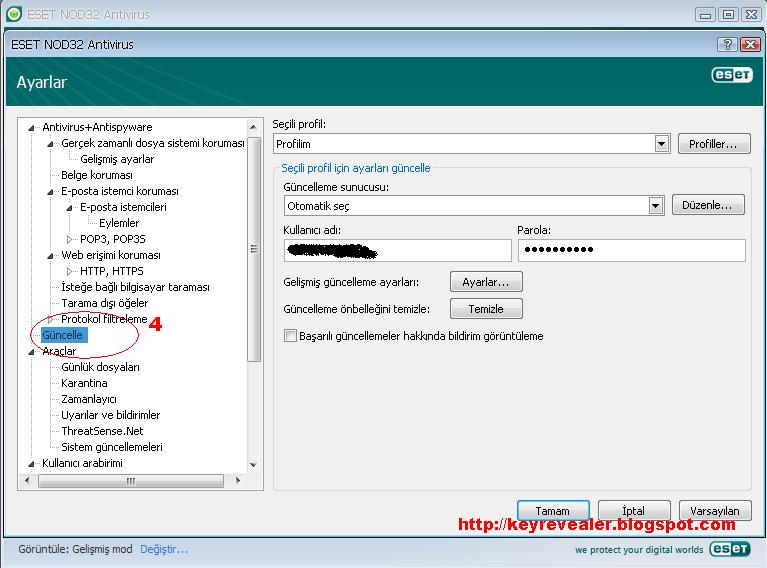Select Tarama dışı öğeler item

[105, 303]
